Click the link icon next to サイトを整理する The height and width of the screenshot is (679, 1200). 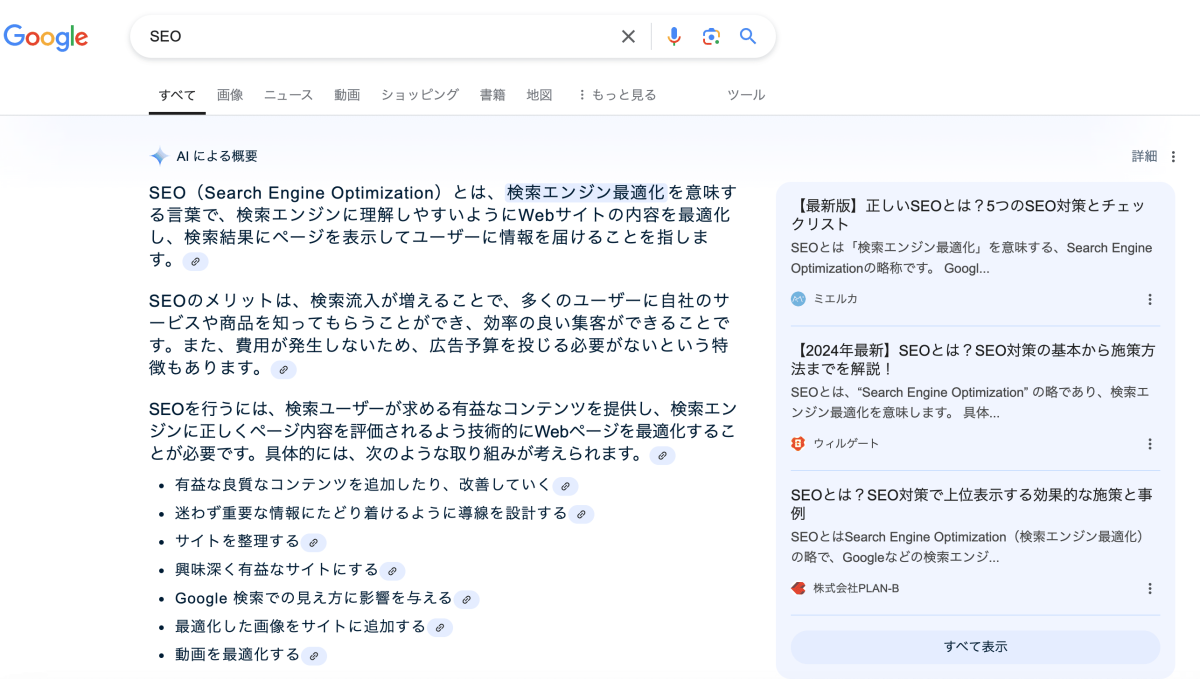[313, 543]
